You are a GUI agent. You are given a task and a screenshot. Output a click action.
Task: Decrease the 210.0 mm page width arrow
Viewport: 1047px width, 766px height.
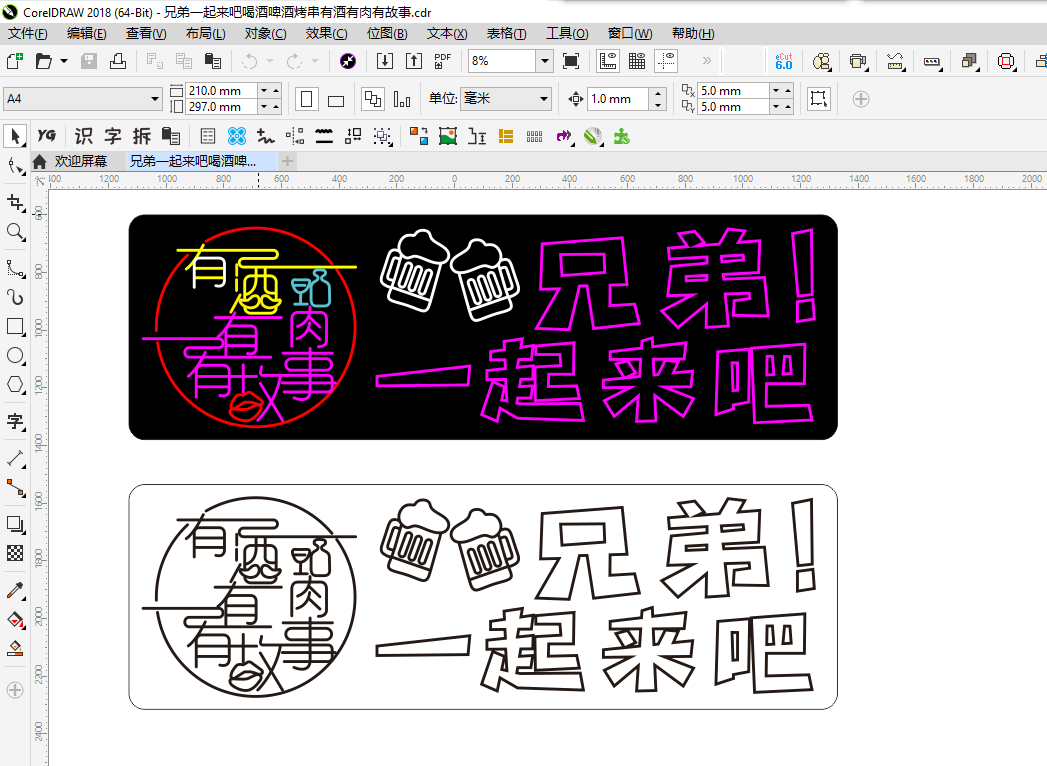pyautogui.click(x=264, y=90)
